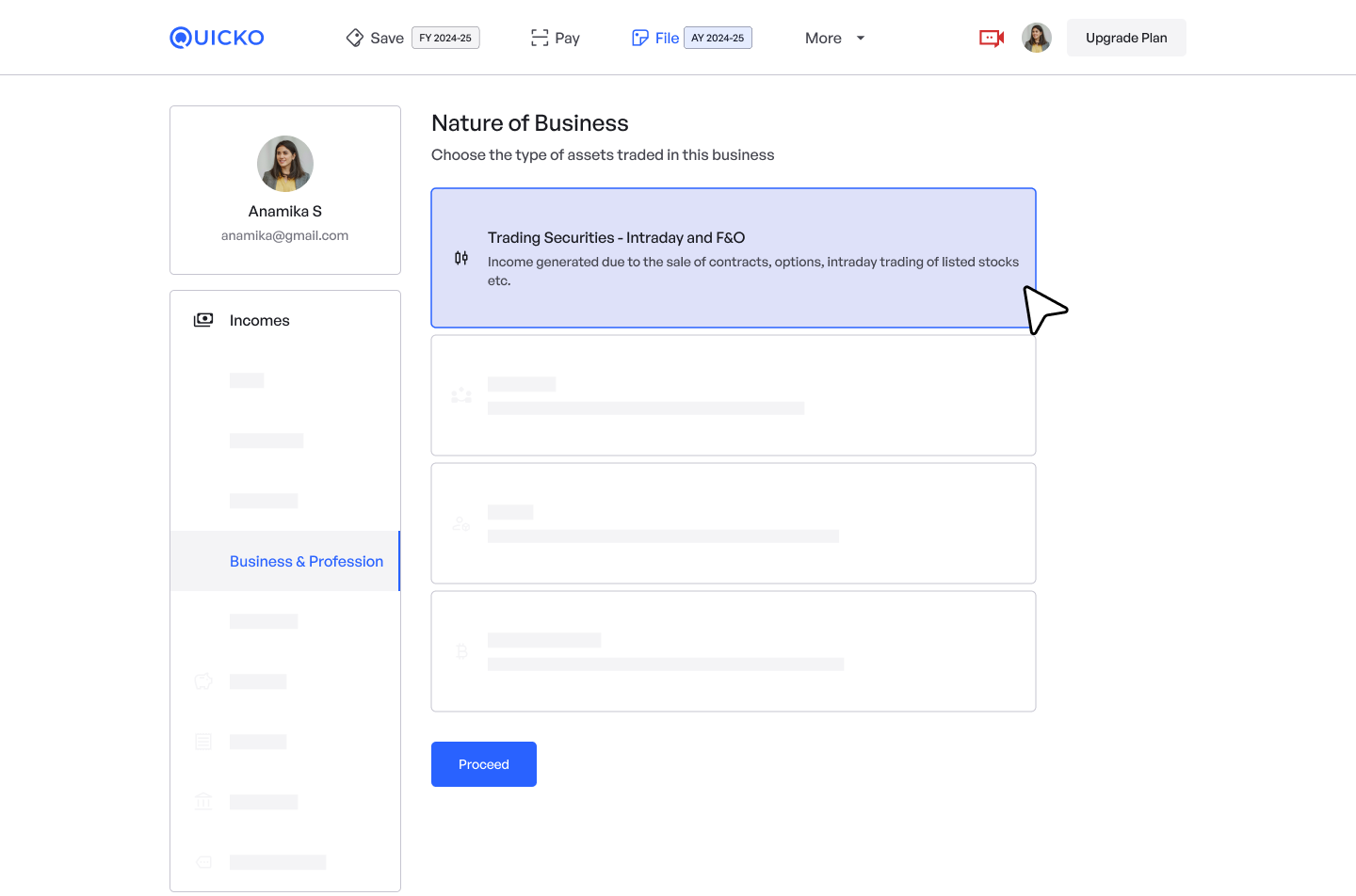The width and height of the screenshot is (1356, 896).
Task: Select Trading Securities - Intraday and F&O option
Action: (733, 258)
